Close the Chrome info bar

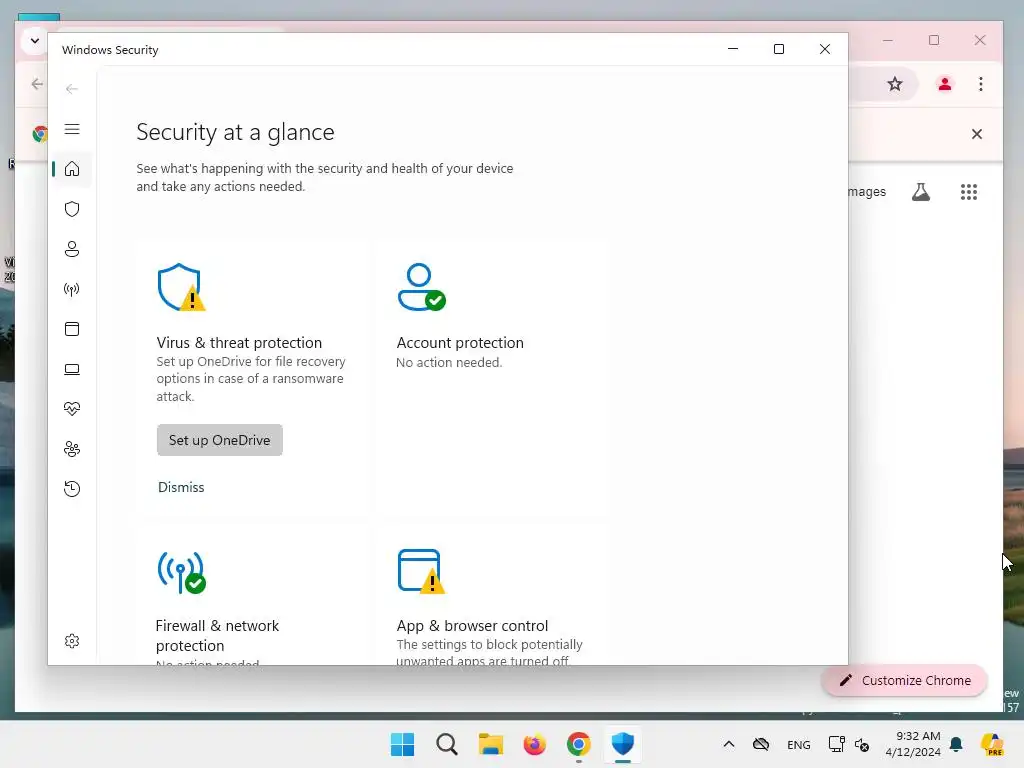(x=976, y=134)
